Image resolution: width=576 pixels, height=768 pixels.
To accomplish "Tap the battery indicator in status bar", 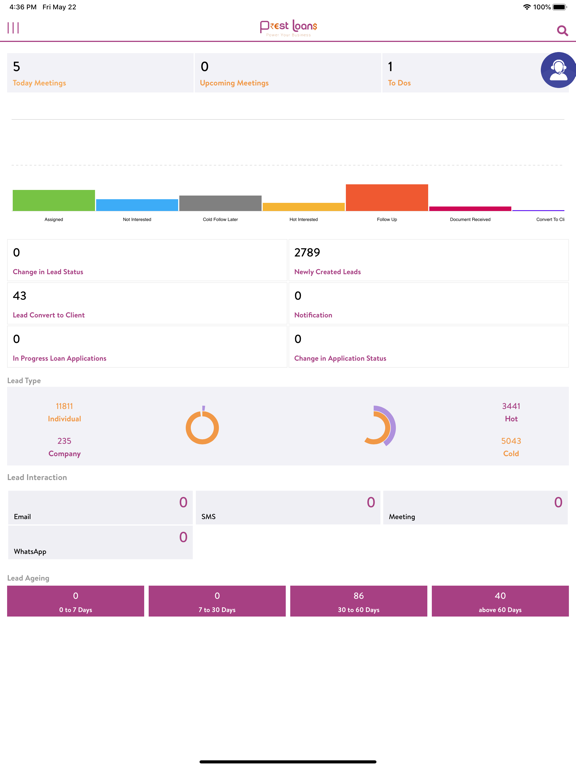I will pyautogui.click(x=560, y=7).
